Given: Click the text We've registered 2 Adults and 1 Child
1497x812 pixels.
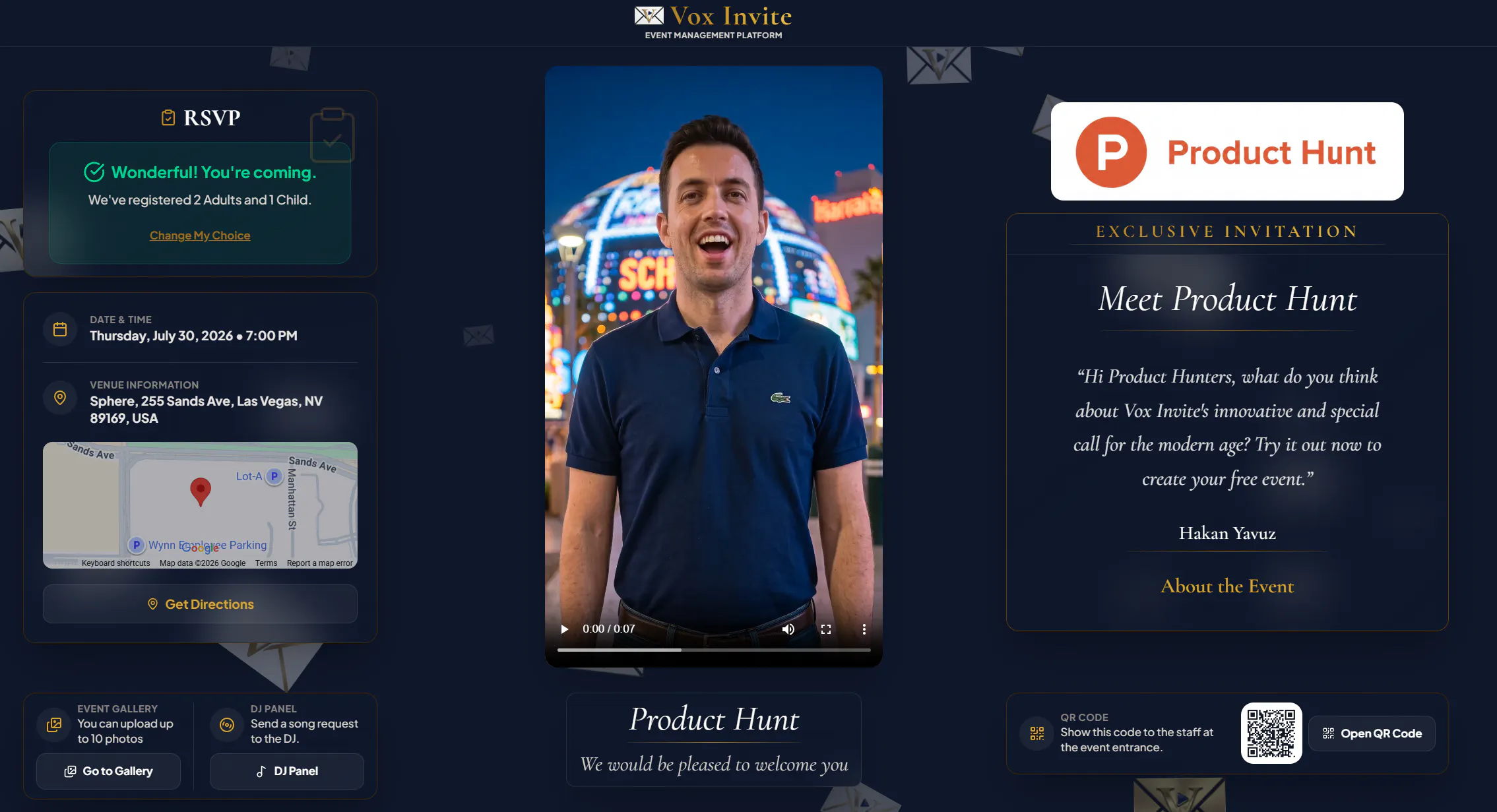Looking at the screenshot, I should [x=200, y=200].
